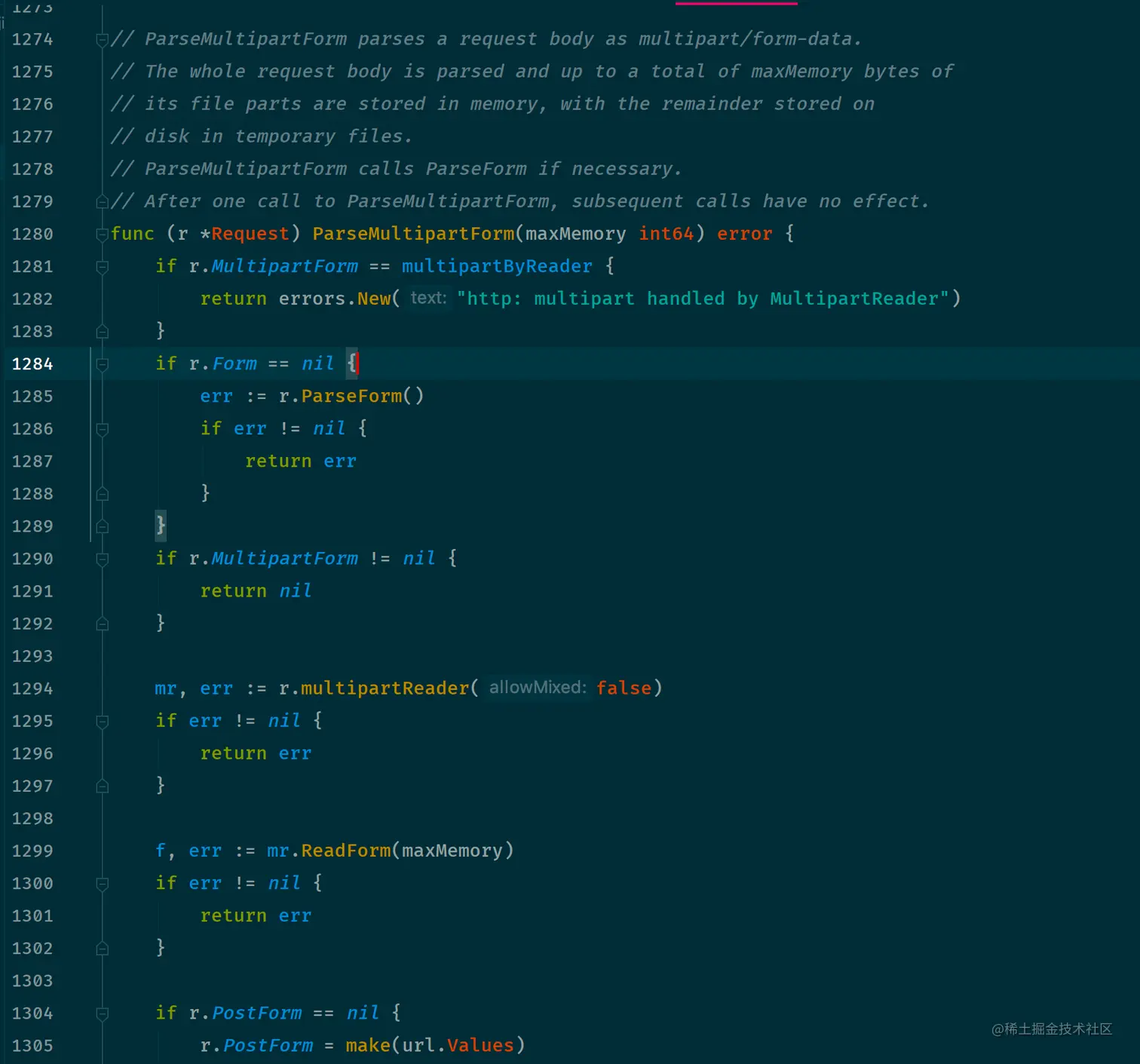Fold the MultipartForm check at line 1290
Viewport: 1140px width, 1064px height.
103,559
